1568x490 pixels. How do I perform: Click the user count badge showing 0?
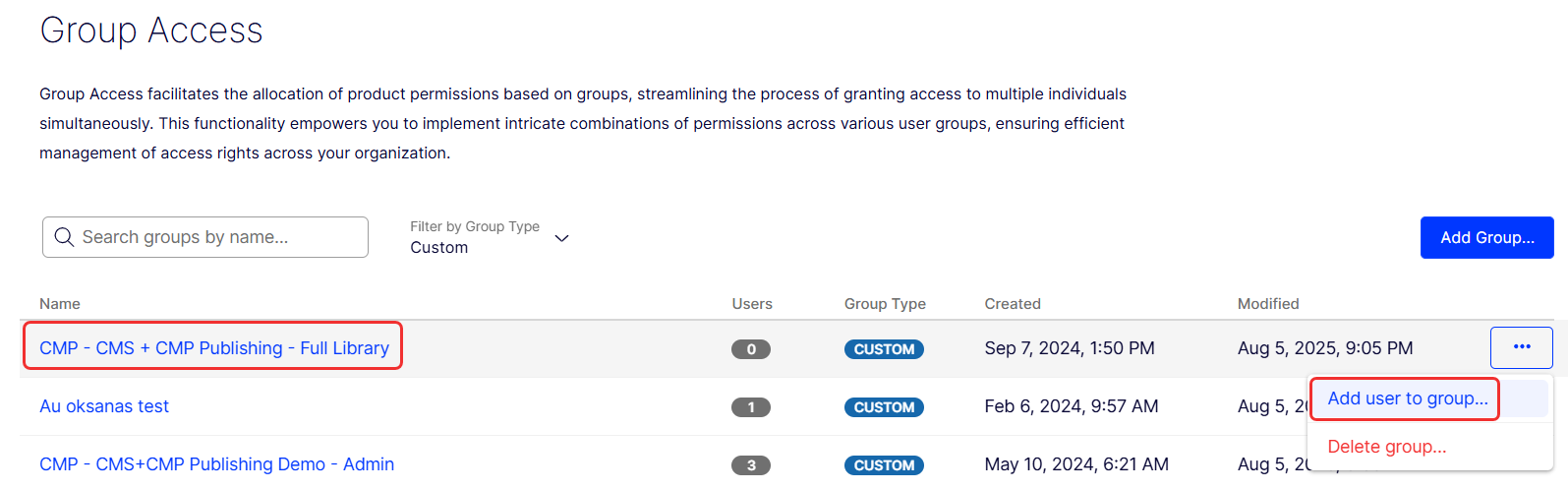pos(751,349)
